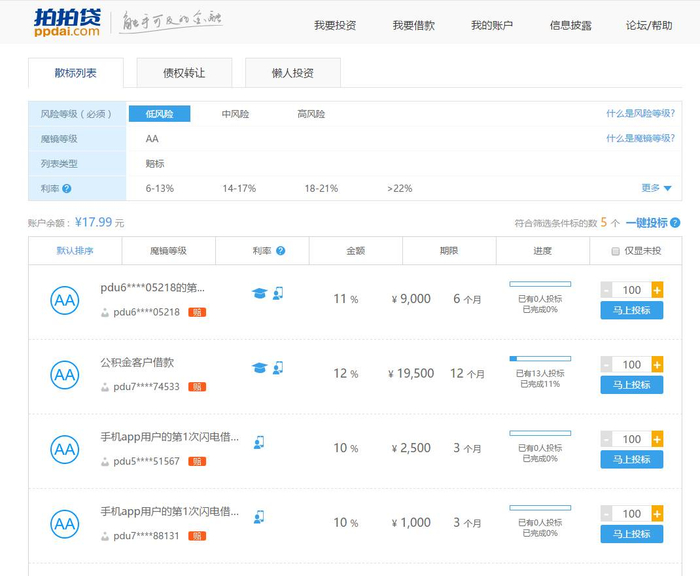This screenshot has width=700, height=576.
Task: Click AA rating badge for pdu7****88131 loan
Action: coord(65,524)
